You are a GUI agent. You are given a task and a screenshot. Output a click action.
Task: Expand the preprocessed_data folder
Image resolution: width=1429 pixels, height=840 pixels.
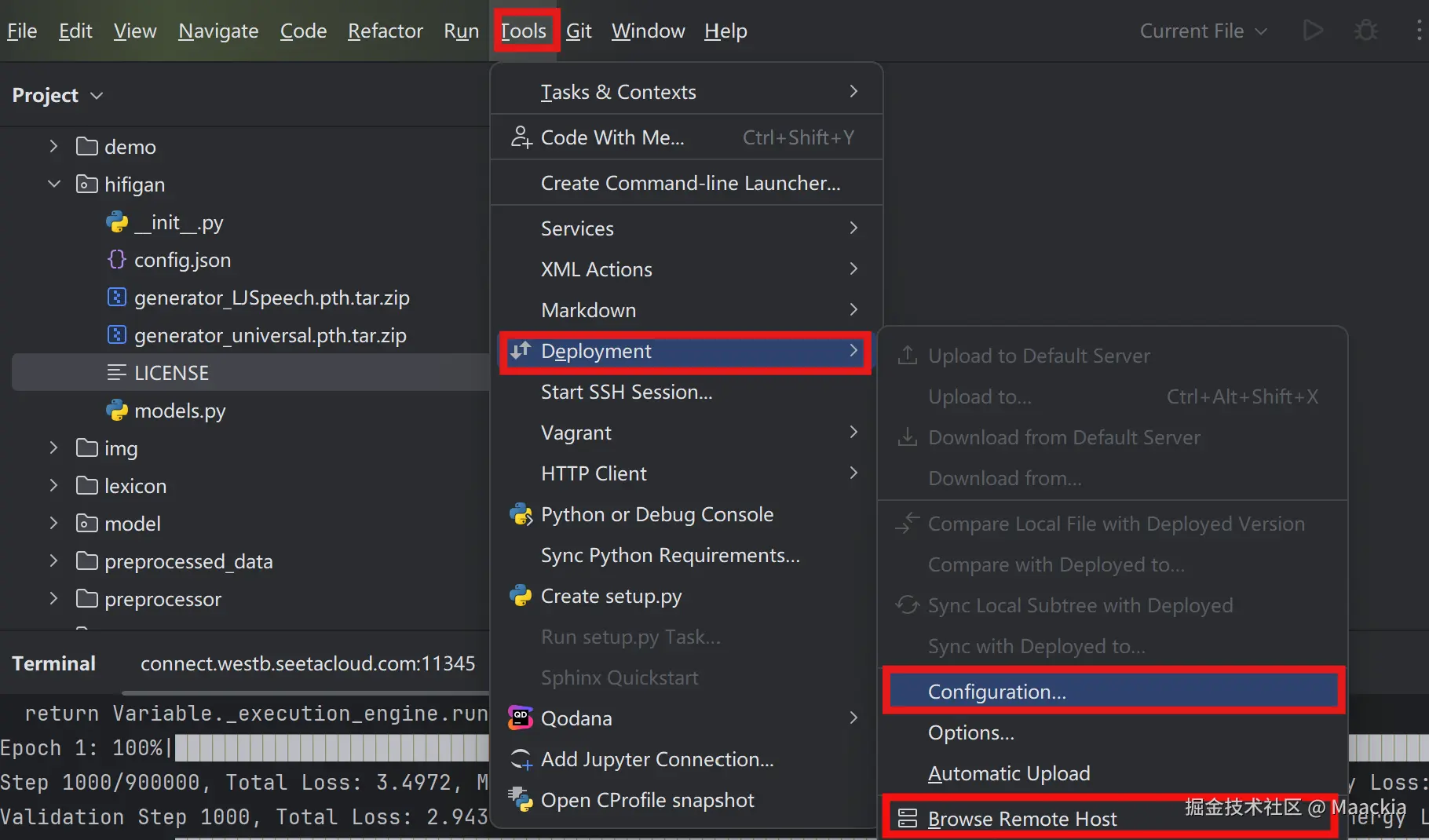click(x=53, y=561)
